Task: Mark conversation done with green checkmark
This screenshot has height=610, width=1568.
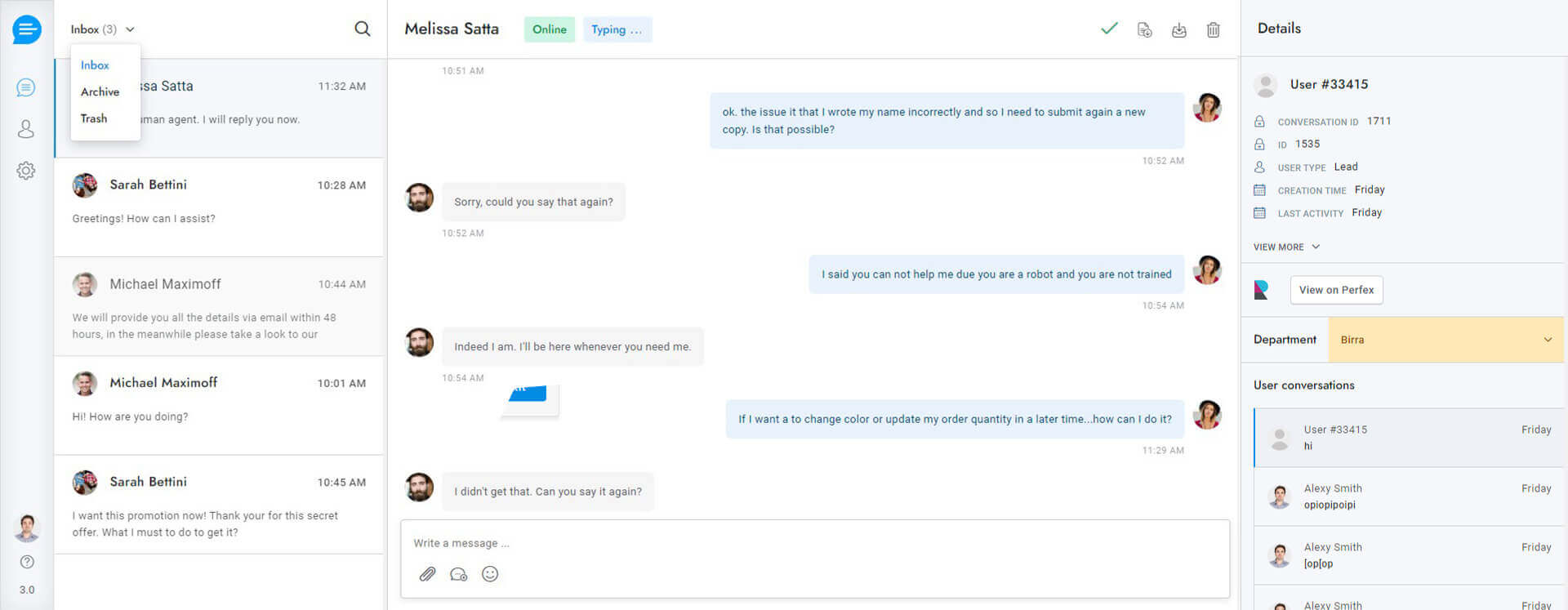Action: (1109, 29)
